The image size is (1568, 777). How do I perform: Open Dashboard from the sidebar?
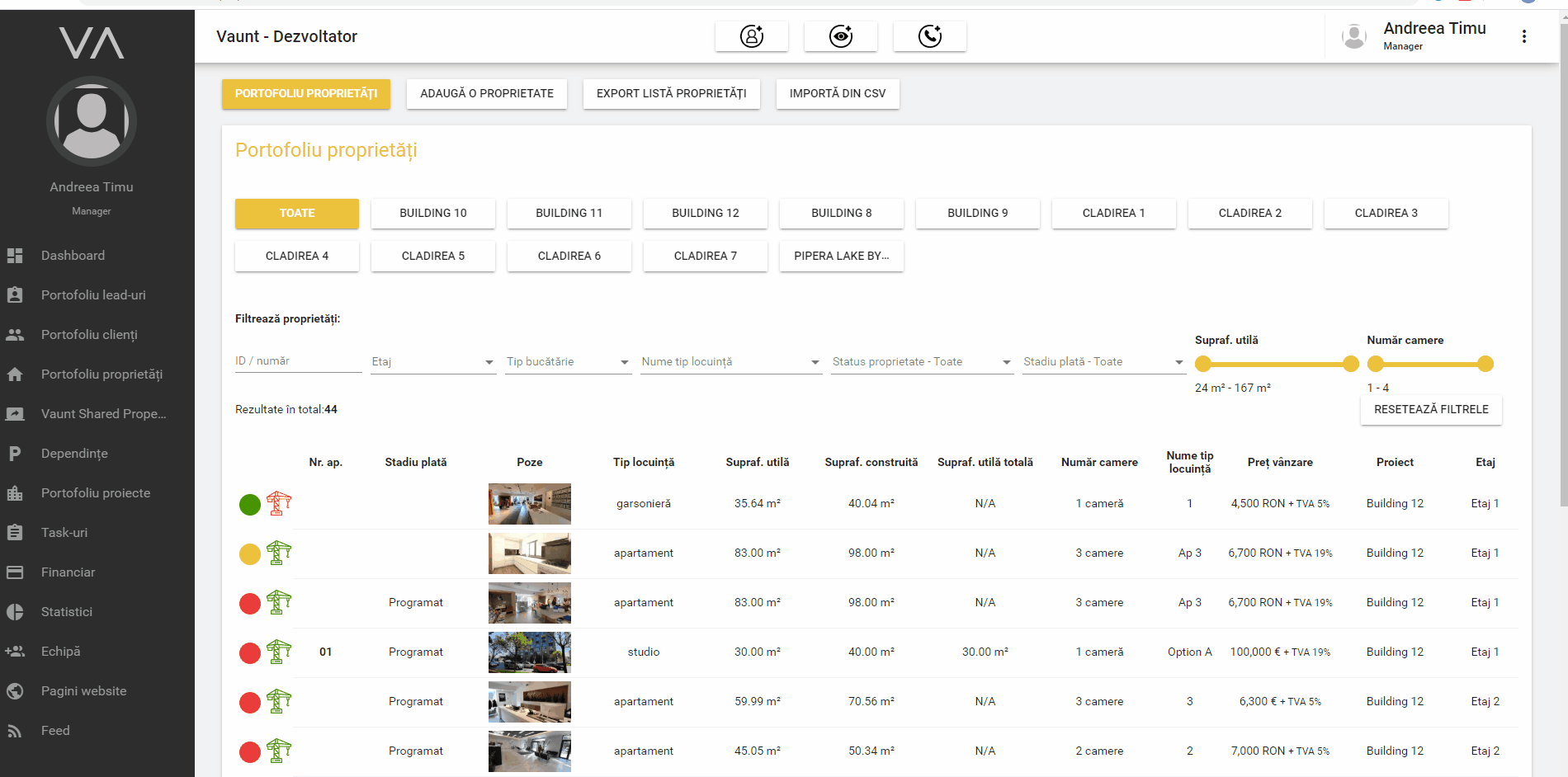[x=73, y=256]
